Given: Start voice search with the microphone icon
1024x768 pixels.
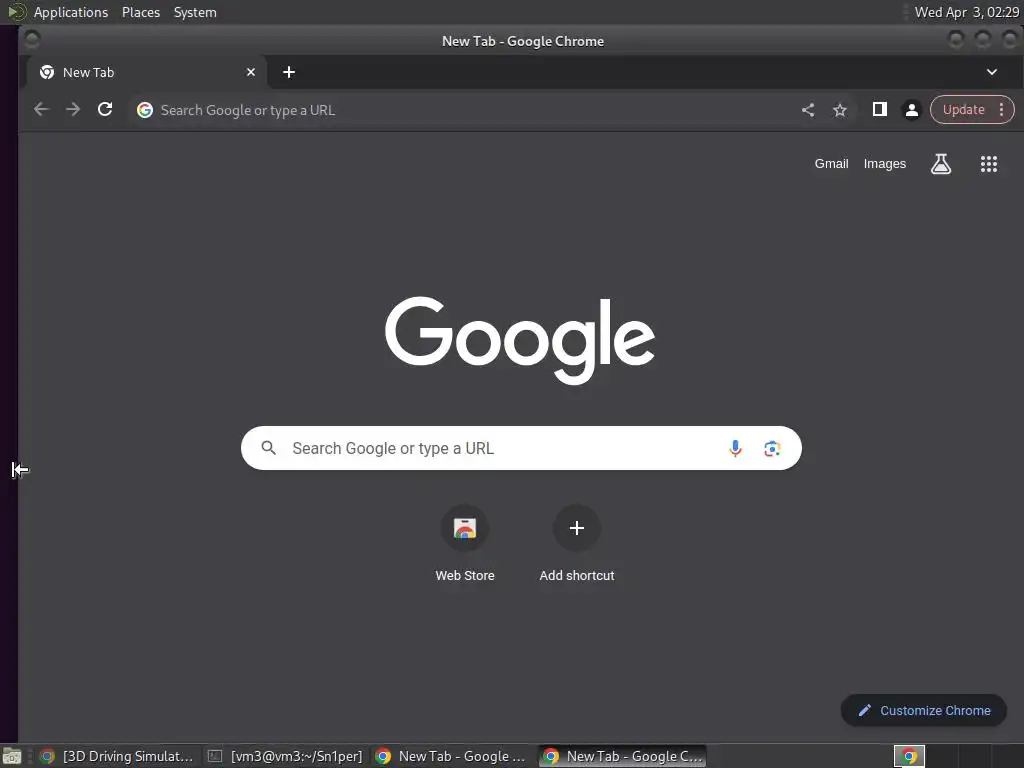Looking at the screenshot, I should tap(735, 449).
